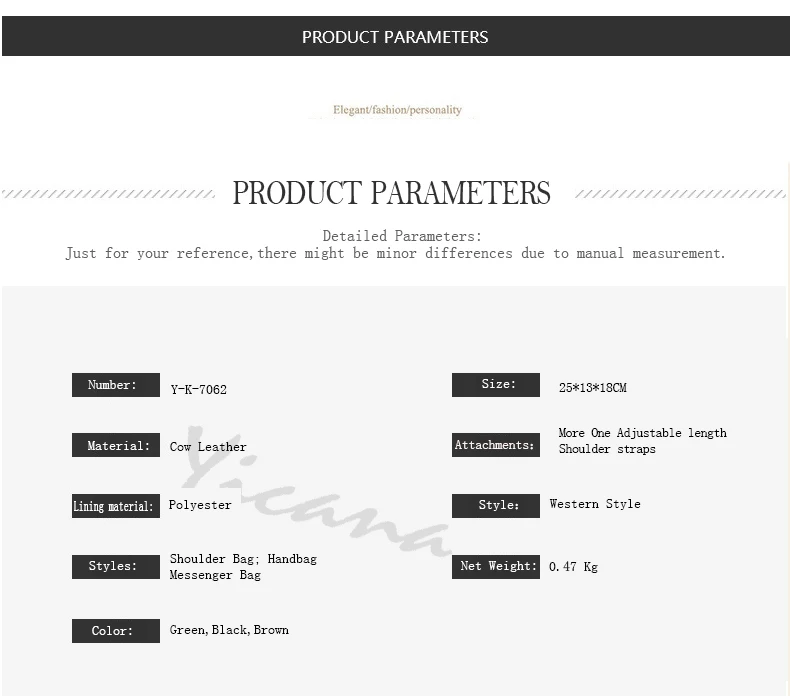Select the Color label box
790x696 pixels.
116,631
